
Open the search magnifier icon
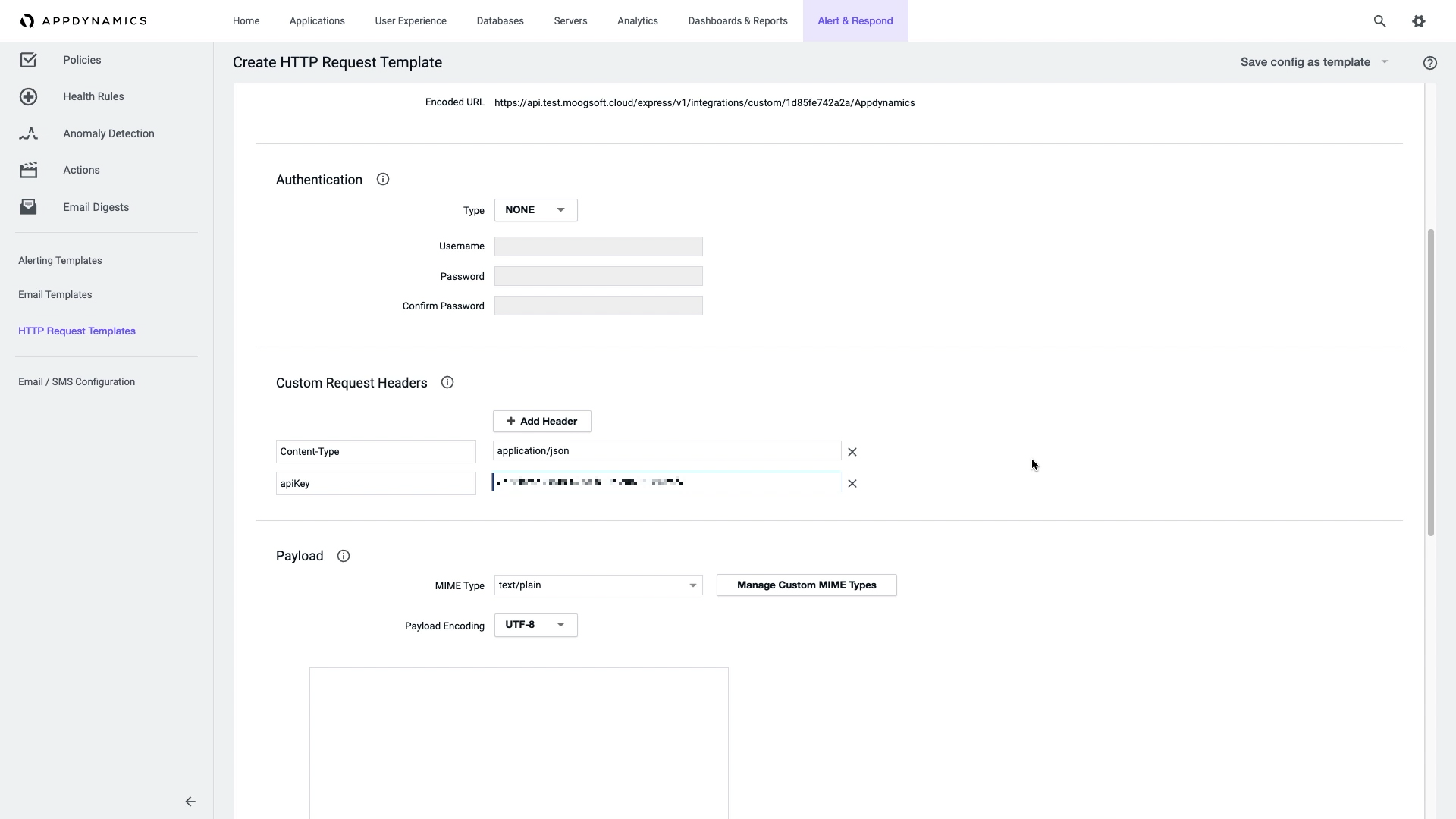point(1379,21)
